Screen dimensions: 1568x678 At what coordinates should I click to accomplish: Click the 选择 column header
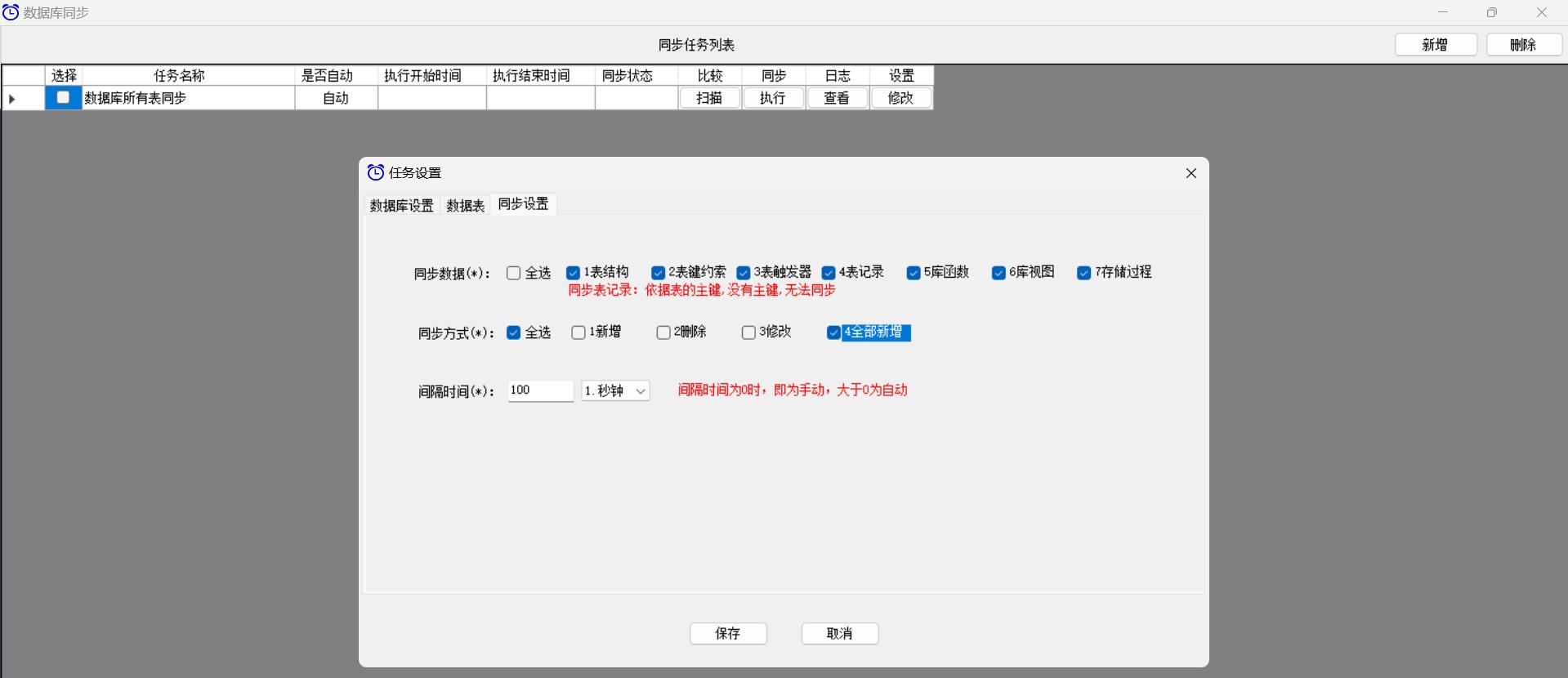(x=64, y=76)
